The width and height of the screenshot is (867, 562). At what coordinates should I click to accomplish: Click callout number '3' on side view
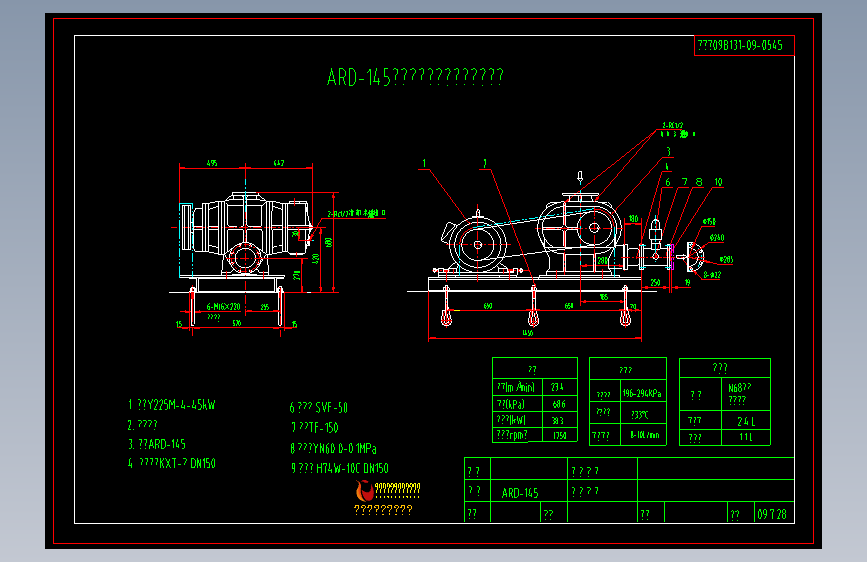click(x=668, y=152)
